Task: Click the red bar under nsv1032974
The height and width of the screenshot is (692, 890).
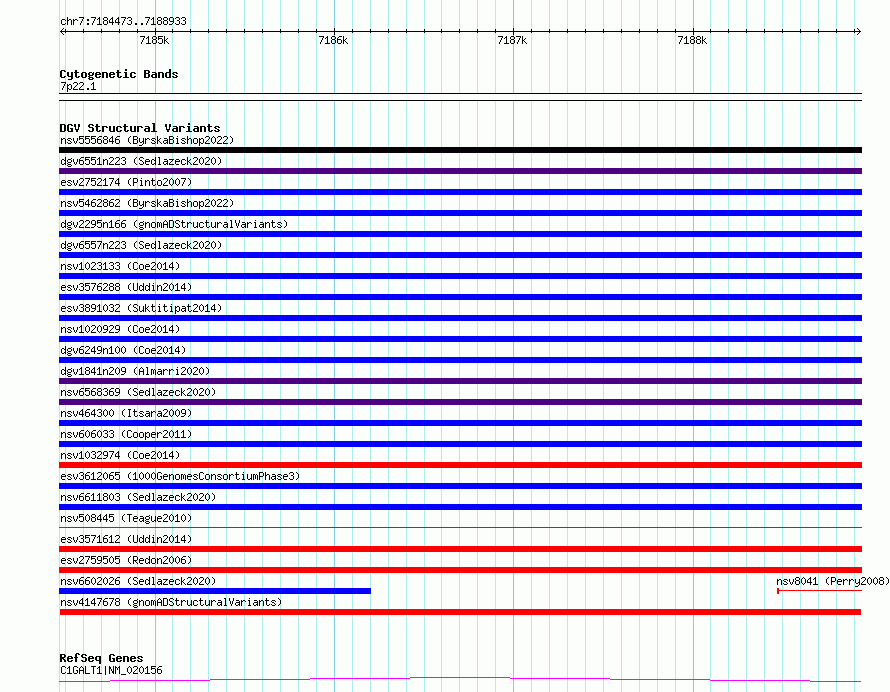Action: tap(460, 465)
